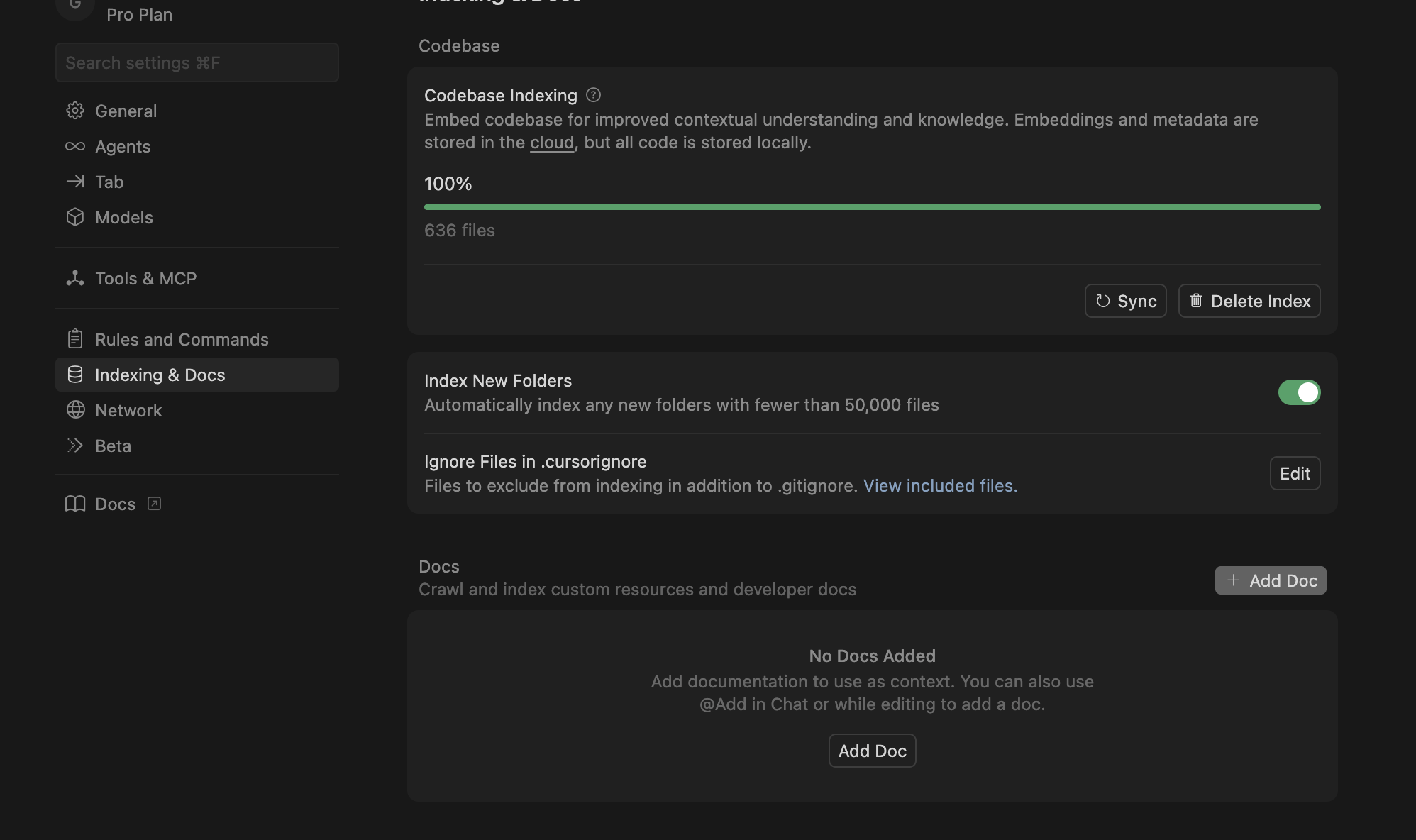Click the Delete Index button

click(x=1249, y=301)
